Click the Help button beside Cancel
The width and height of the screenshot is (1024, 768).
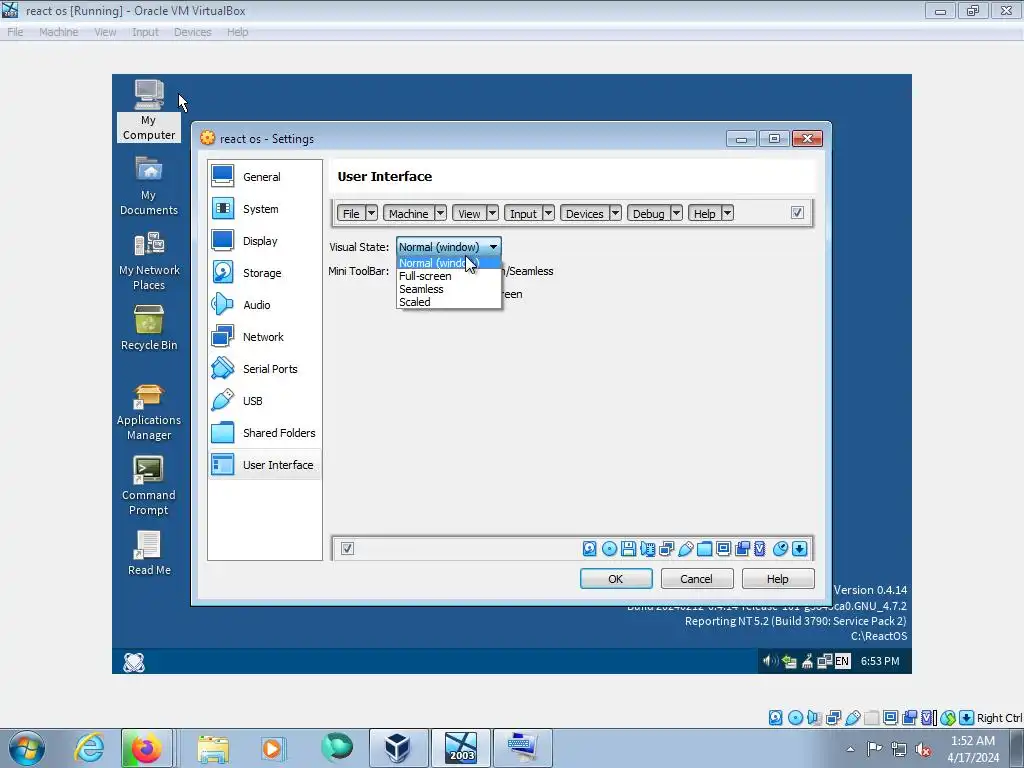[778, 579]
